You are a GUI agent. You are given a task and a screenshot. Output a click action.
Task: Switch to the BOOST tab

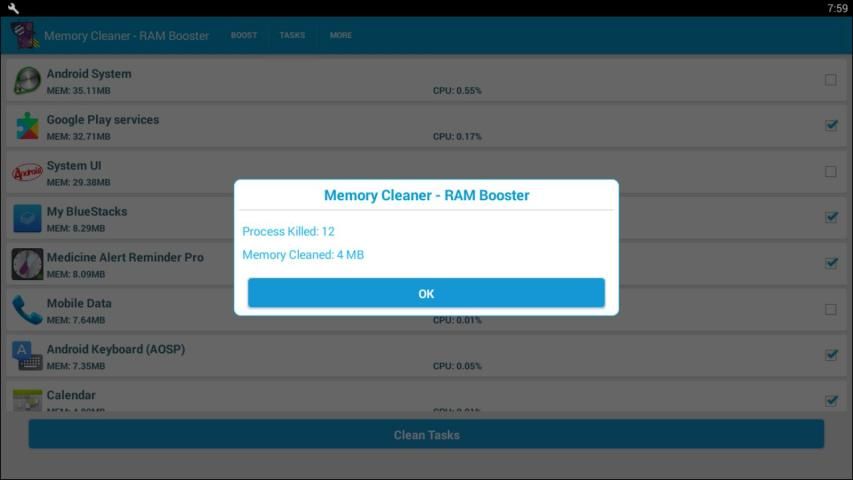[244, 36]
